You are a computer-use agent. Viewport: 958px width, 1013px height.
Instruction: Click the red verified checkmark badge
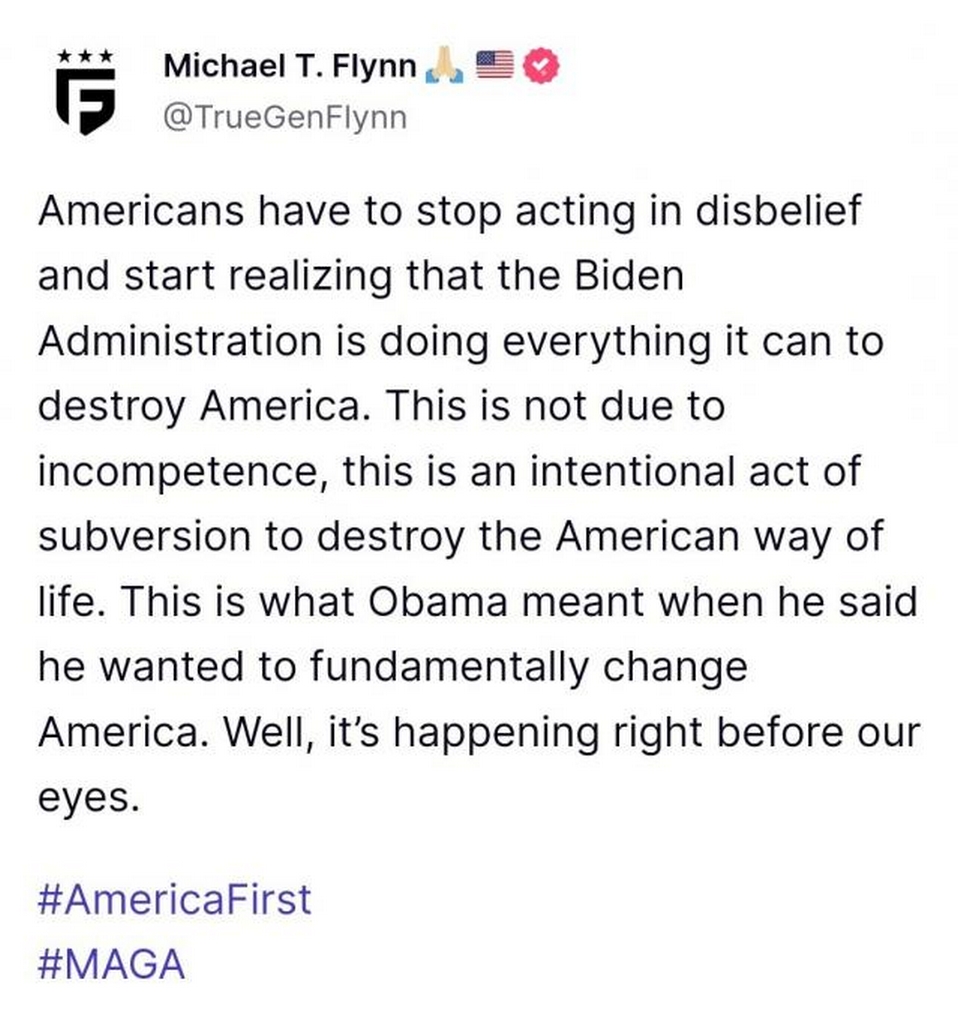click(541, 65)
